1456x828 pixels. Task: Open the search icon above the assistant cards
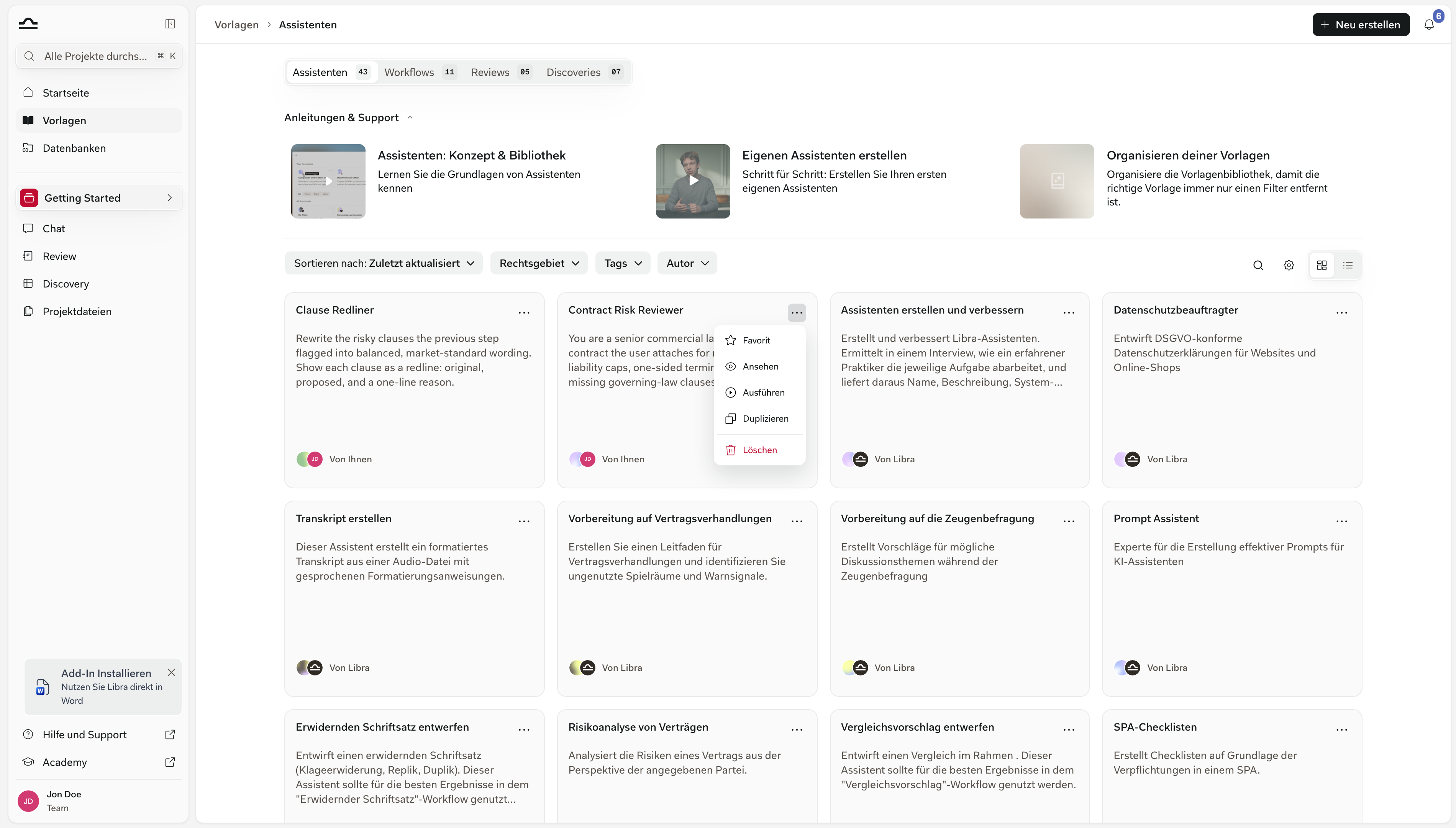coord(1258,265)
